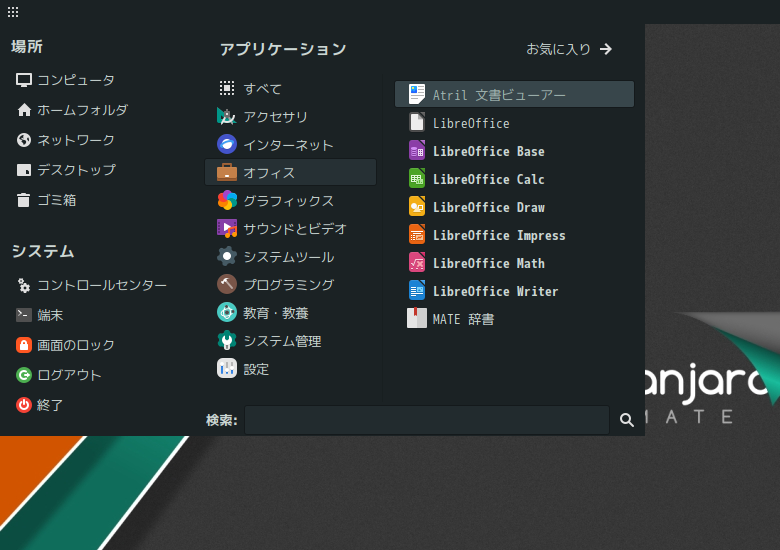Switch to お気に入り favorites view
Screen dimensions: 780x550
tap(569, 49)
